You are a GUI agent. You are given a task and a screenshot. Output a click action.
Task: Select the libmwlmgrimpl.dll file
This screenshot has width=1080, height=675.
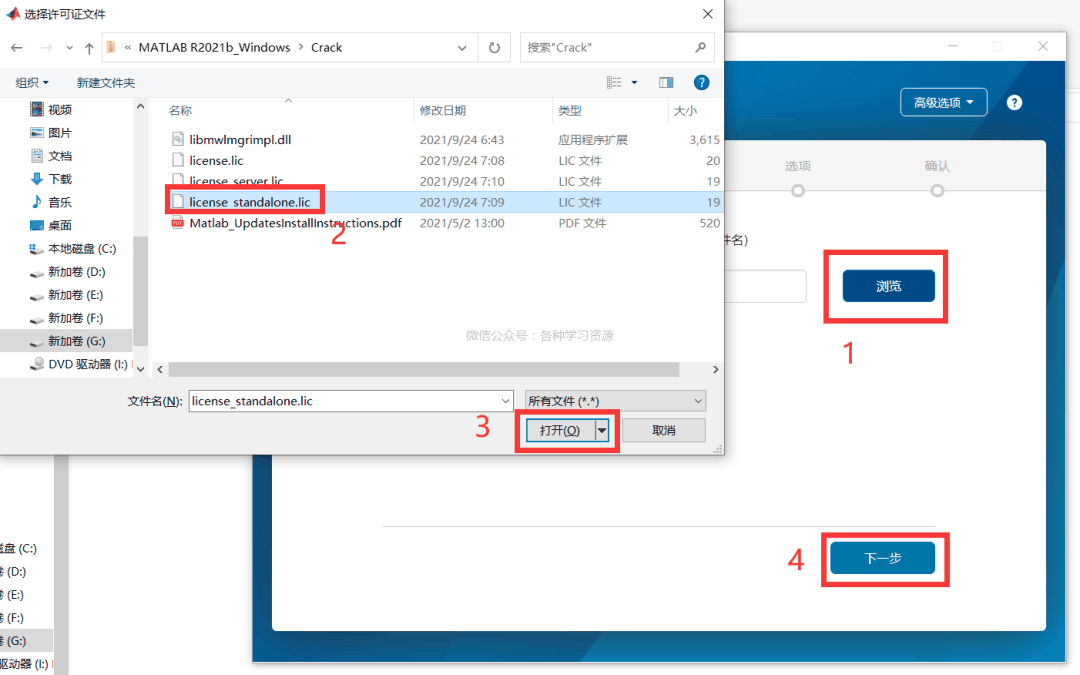241,140
